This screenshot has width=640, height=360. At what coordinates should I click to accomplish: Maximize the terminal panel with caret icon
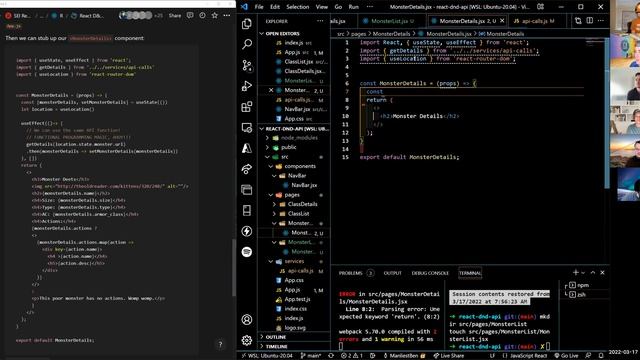593,272
